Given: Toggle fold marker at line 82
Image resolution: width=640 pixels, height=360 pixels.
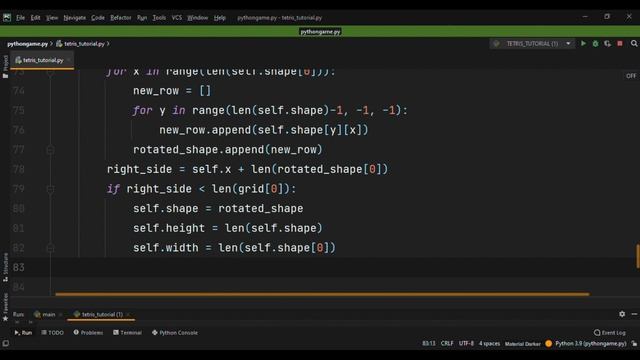Looking at the screenshot, I should click(50, 248).
